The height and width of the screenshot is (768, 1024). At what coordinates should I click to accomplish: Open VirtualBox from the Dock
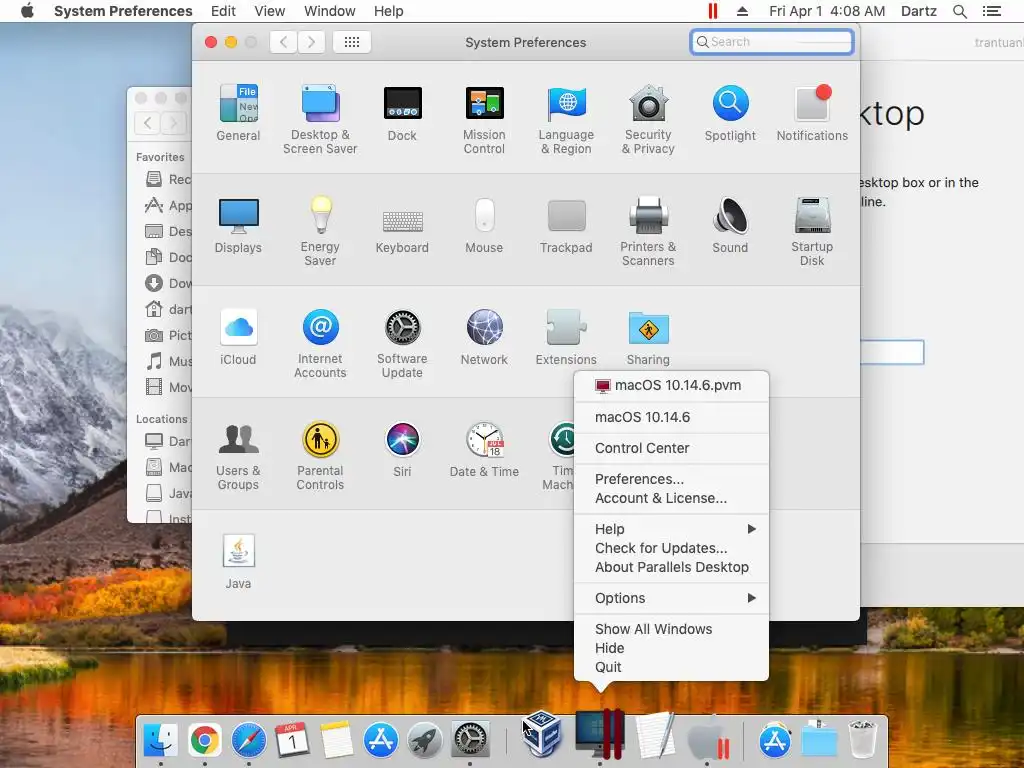click(x=542, y=734)
